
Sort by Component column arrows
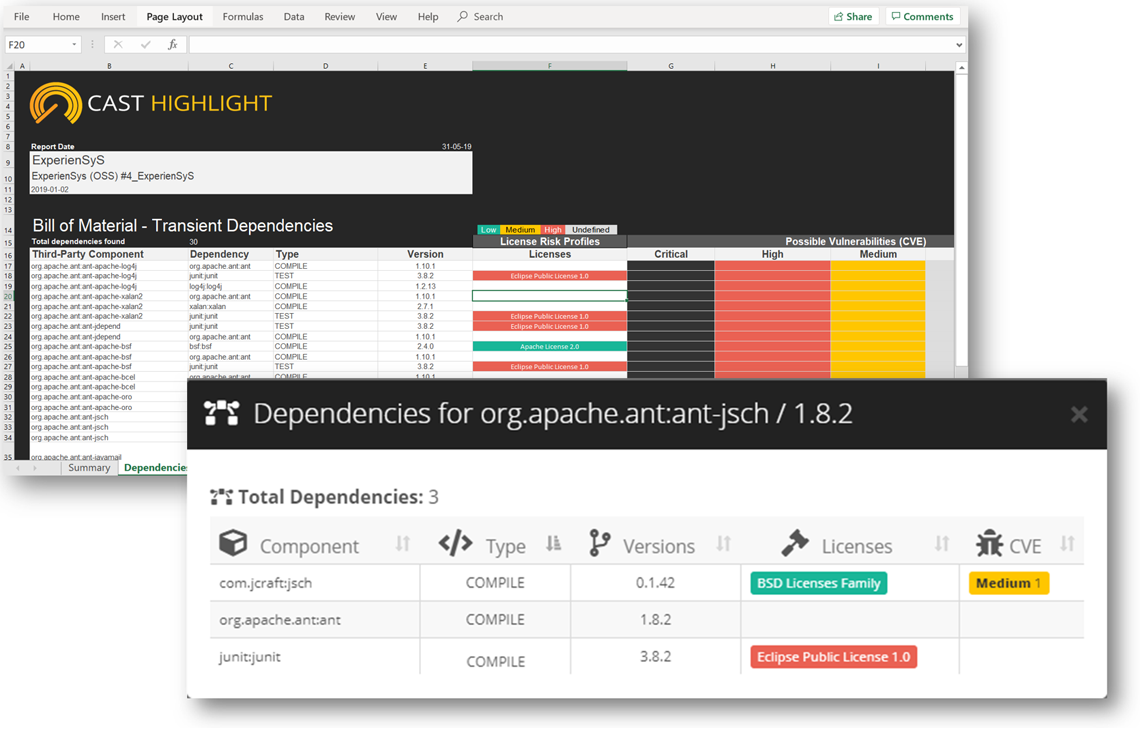click(403, 544)
